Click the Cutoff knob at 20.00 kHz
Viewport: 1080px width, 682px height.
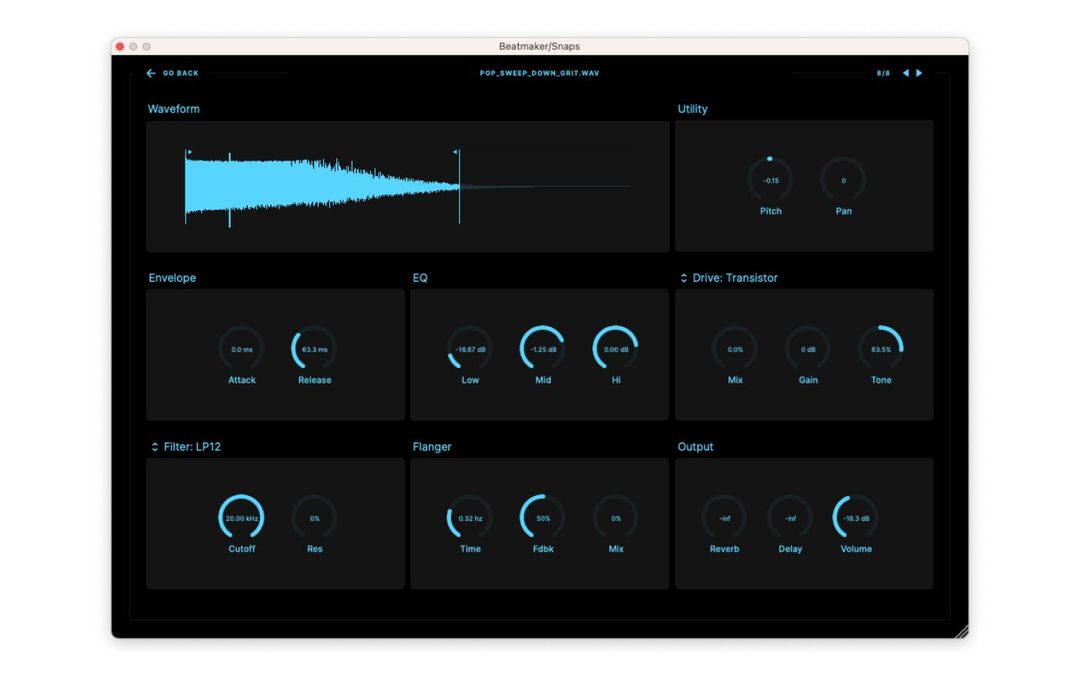[241, 520]
